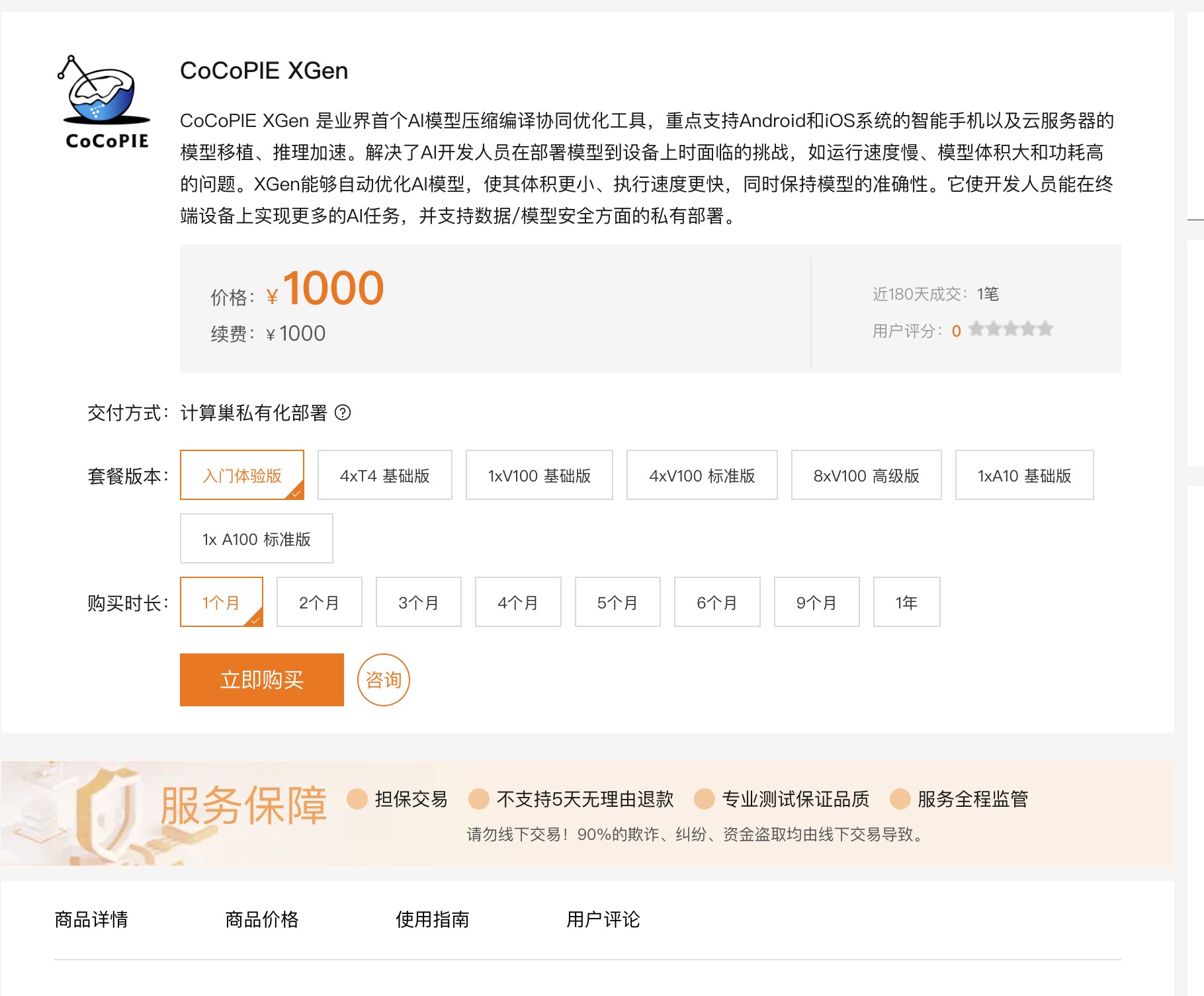Image resolution: width=1204 pixels, height=996 pixels.
Task: Select 1xV100 基础版 package
Action: [539, 475]
